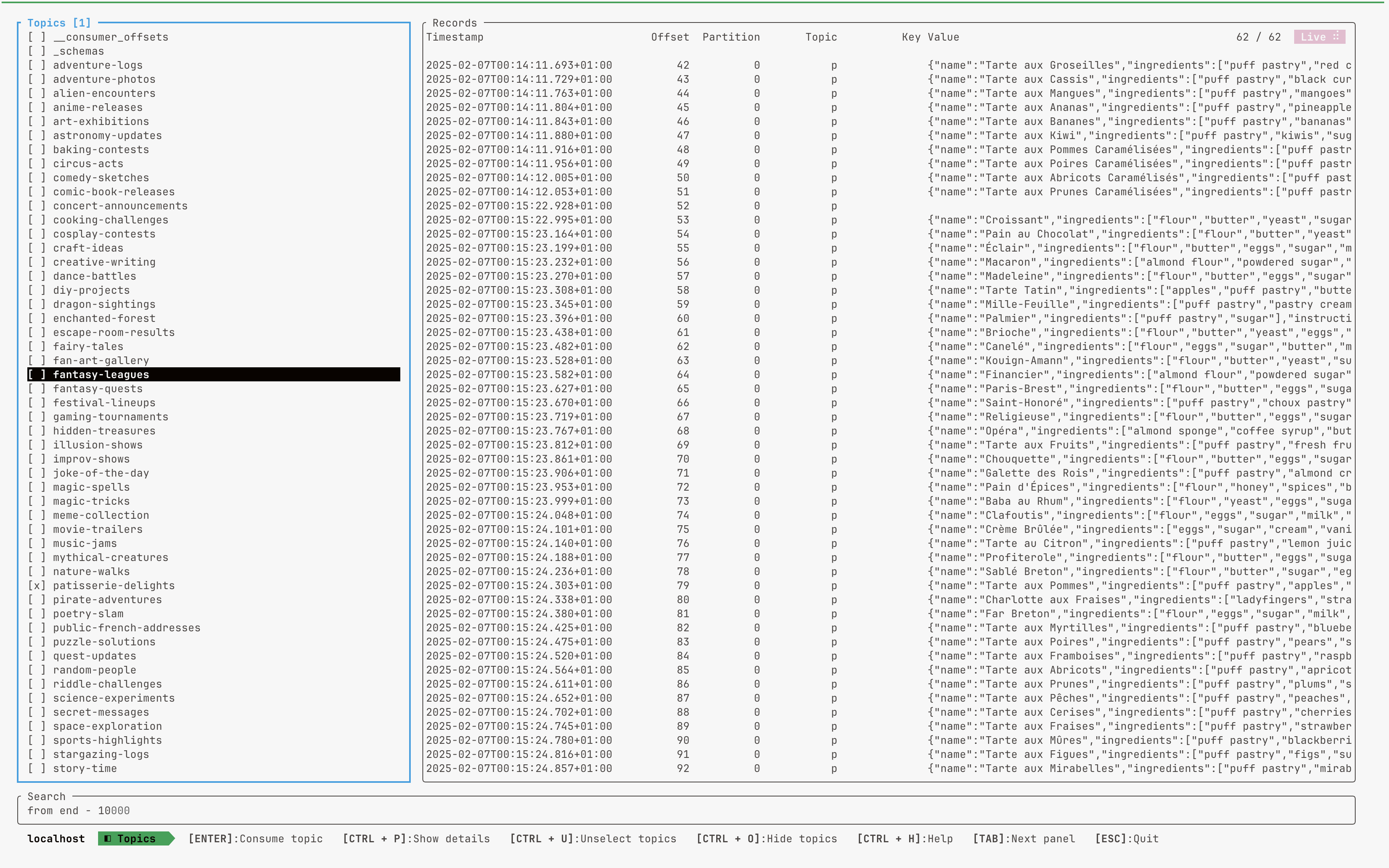Select the Mille-Feuille record row
This screenshot has height=868, width=1389.
(889, 304)
